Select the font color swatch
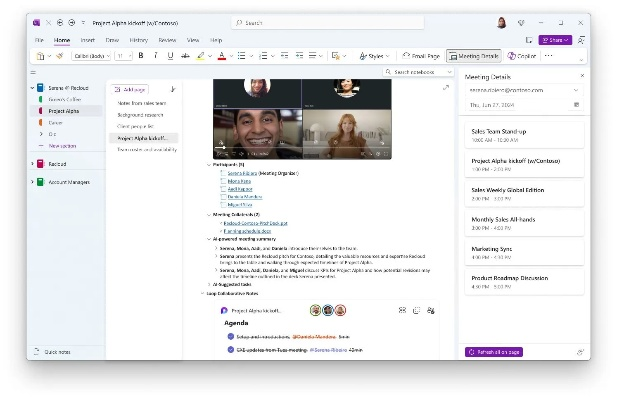Screen dimensions: 617x400 221,56
